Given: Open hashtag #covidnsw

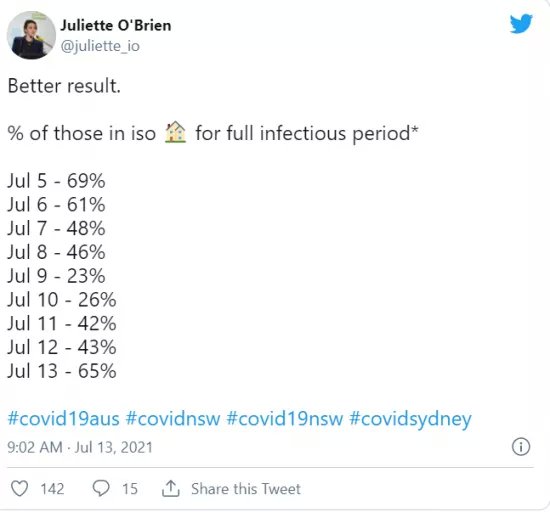Looking at the screenshot, I should pos(173,419).
